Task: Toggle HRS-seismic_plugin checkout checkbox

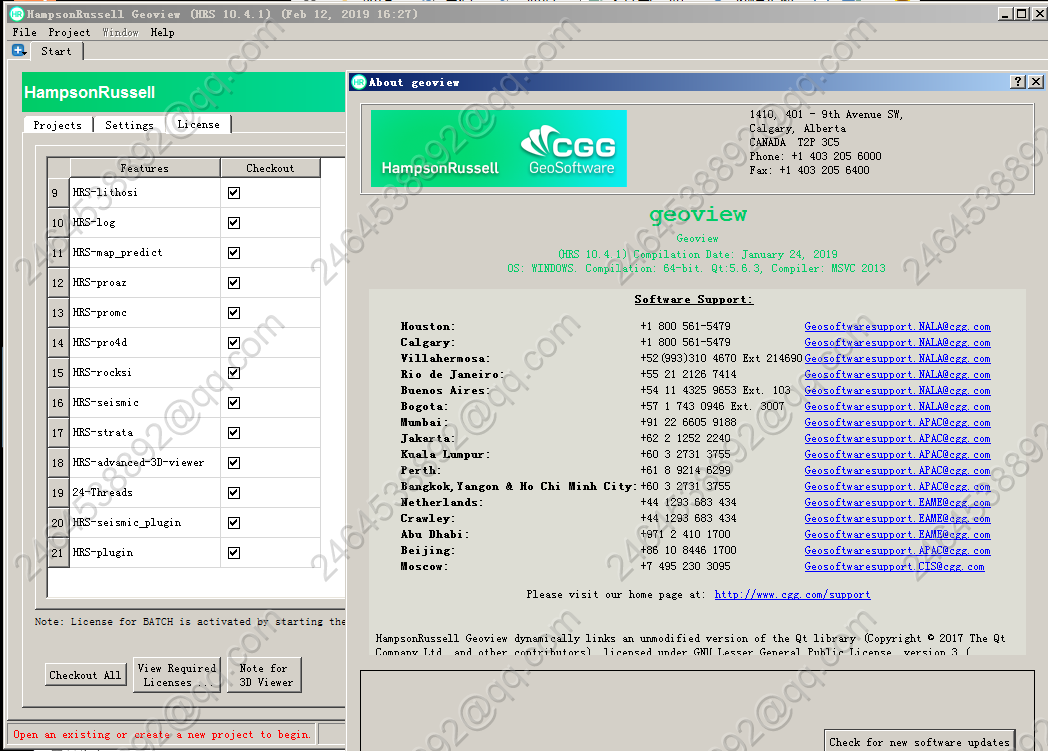Action: point(234,522)
